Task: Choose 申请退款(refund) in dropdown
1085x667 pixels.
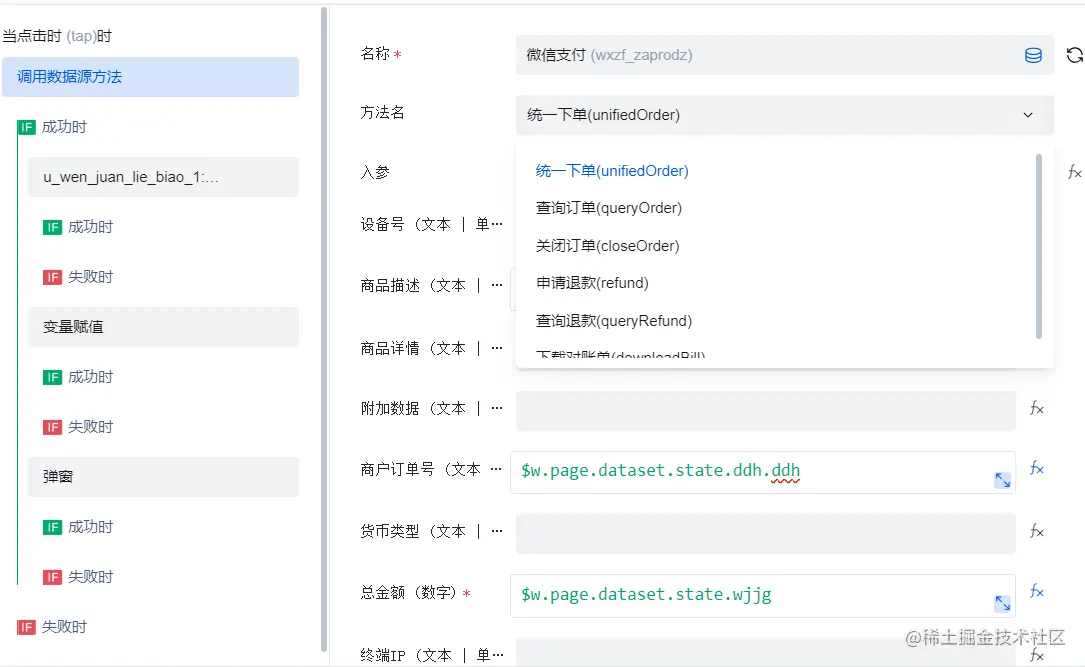Action: pyautogui.click(x=592, y=283)
